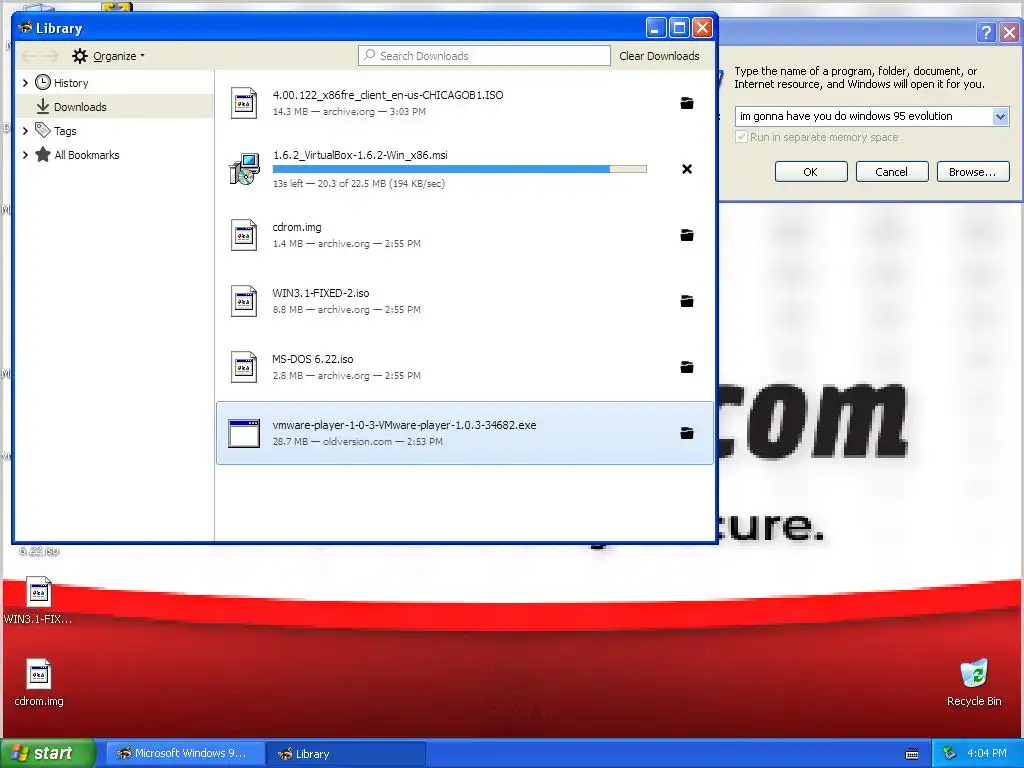Select the cdrom.img desktop icon
This screenshot has width=1024, height=768.
click(39, 682)
